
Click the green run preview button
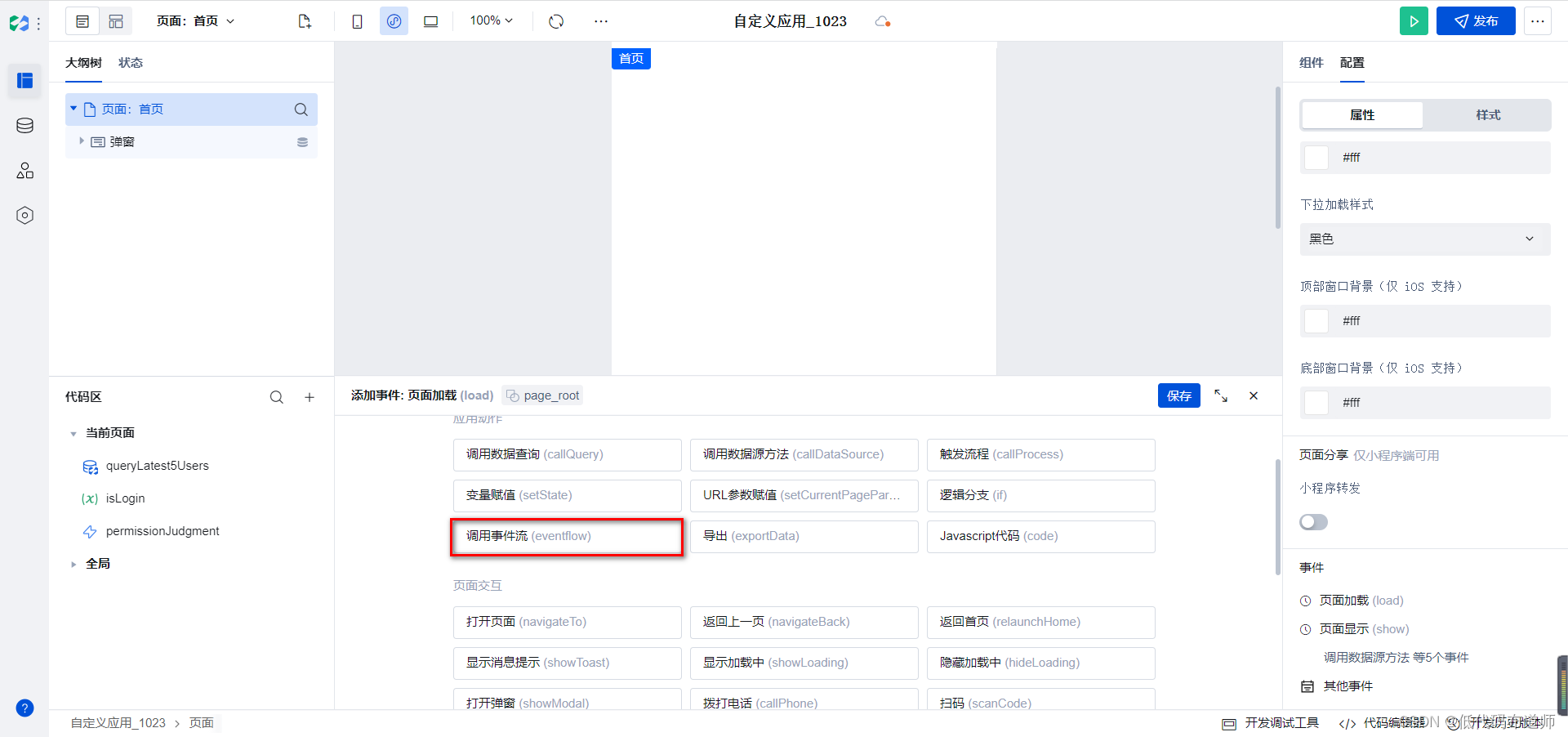[x=1414, y=21]
